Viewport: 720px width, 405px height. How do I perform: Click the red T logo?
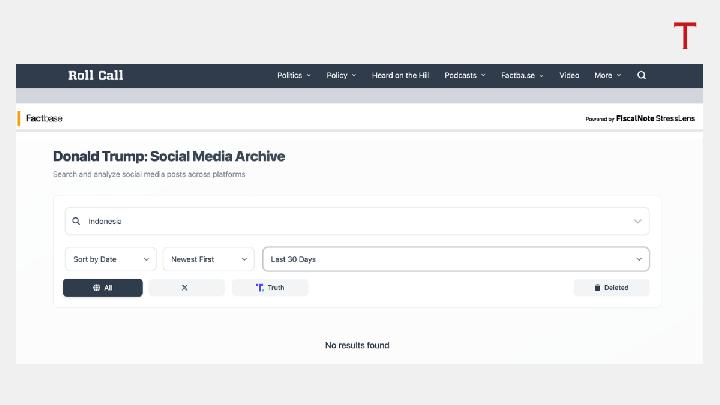click(x=684, y=37)
